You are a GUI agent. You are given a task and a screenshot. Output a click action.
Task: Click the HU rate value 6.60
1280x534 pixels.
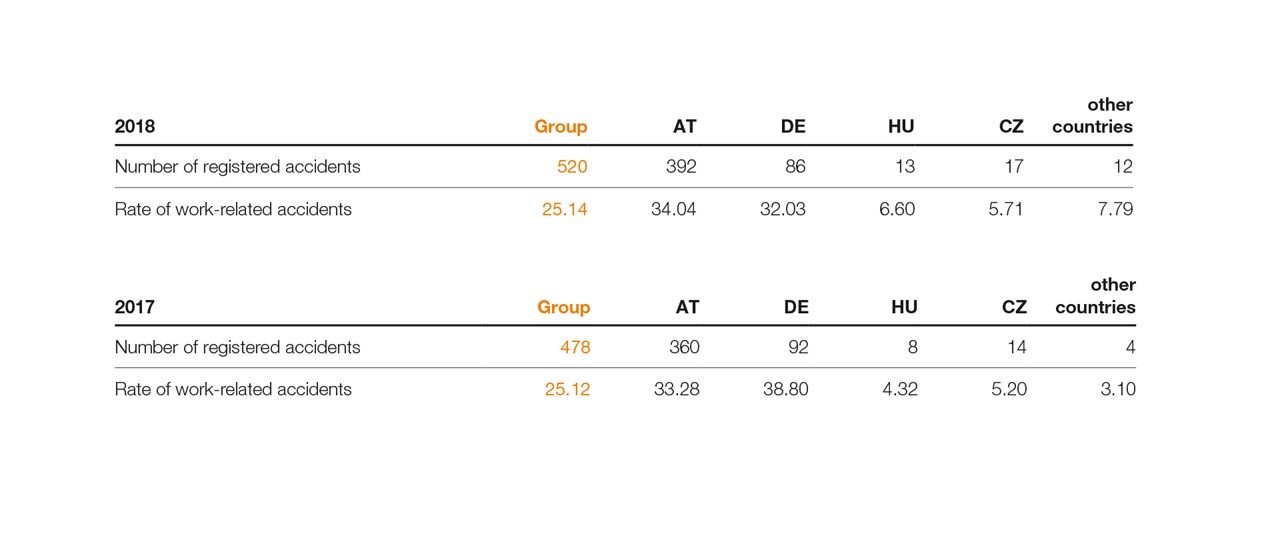pos(895,209)
